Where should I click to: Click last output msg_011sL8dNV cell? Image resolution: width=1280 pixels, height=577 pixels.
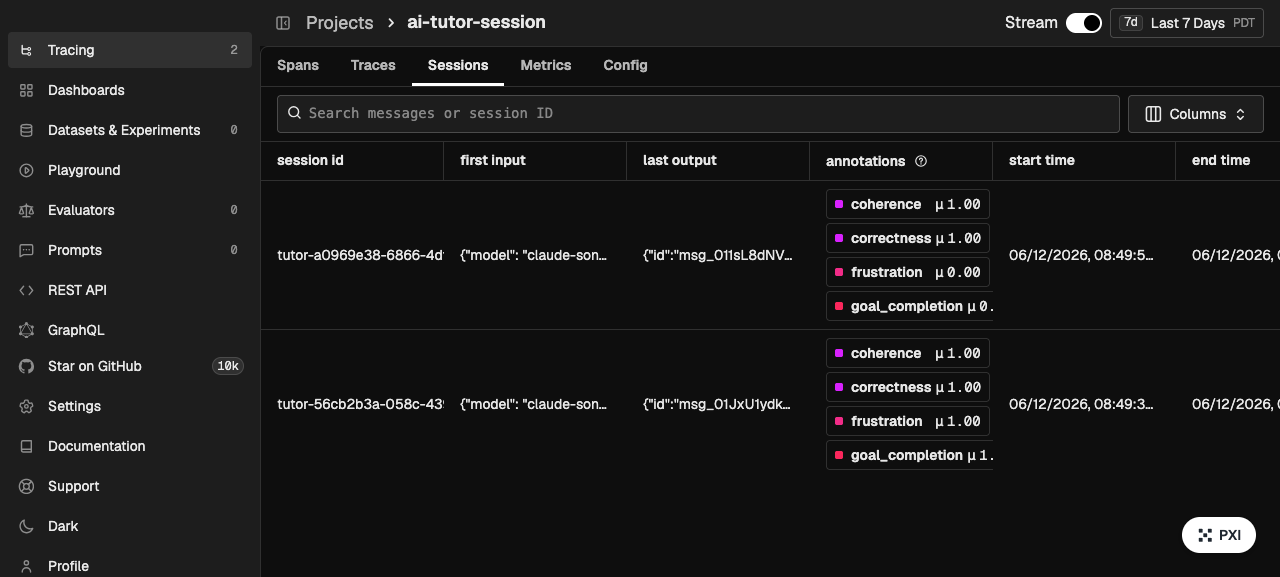click(x=718, y=255)
